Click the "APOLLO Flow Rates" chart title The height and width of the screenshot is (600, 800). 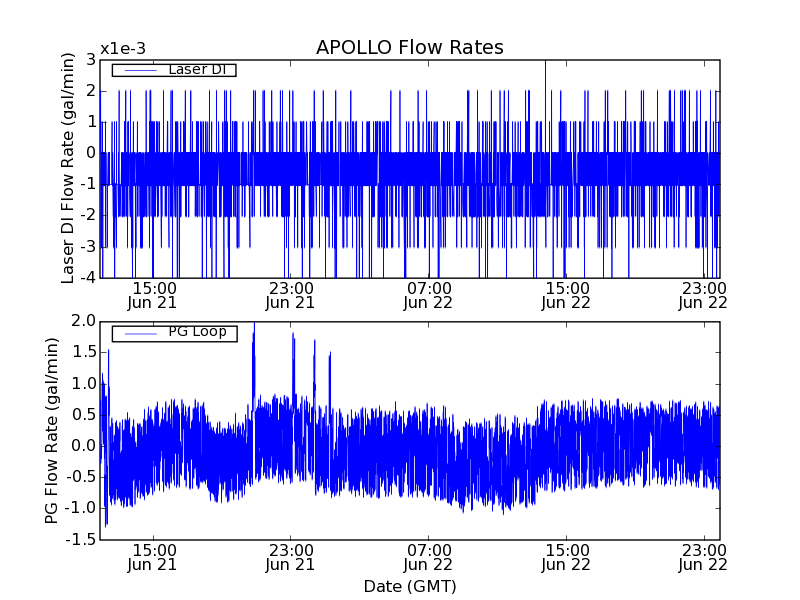410,47
